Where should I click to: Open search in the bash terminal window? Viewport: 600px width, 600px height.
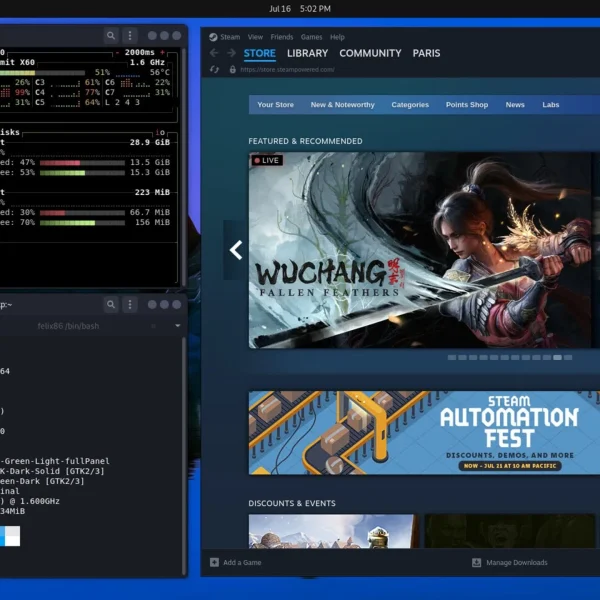pos(111,304)
